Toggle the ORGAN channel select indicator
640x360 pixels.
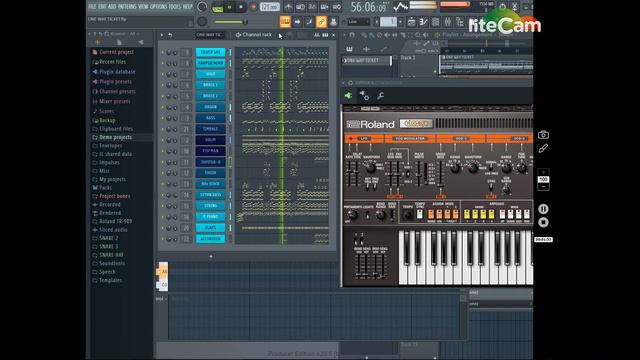pos(230,107)
